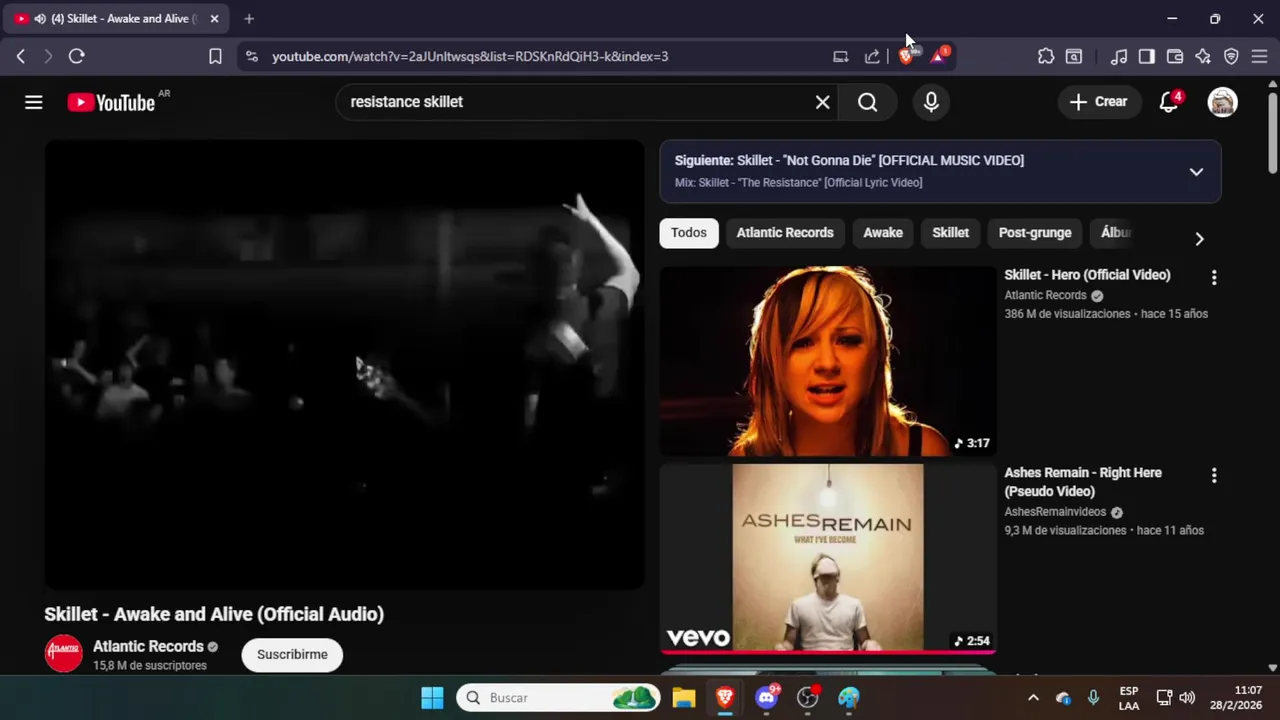1280x720 pixels.
Task: Click the taskbar Buscar search box
Action: [x=558, y=697]
